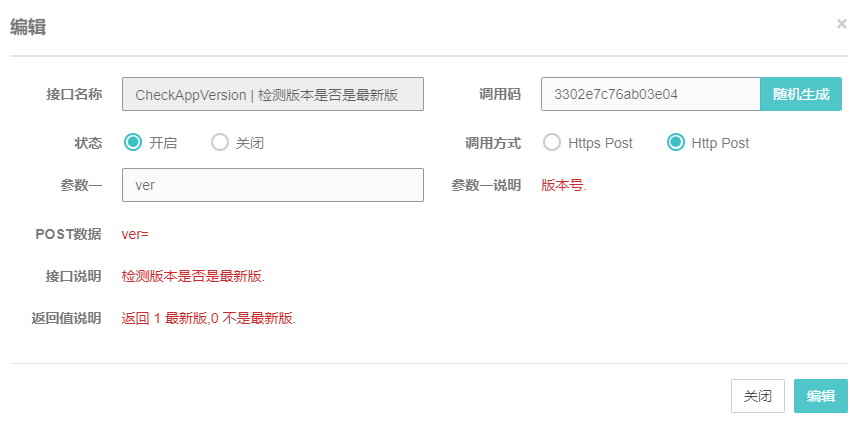Click the white 关闭 footer button
The height and width of the screenshot is (430, 861).
(757, 396)
